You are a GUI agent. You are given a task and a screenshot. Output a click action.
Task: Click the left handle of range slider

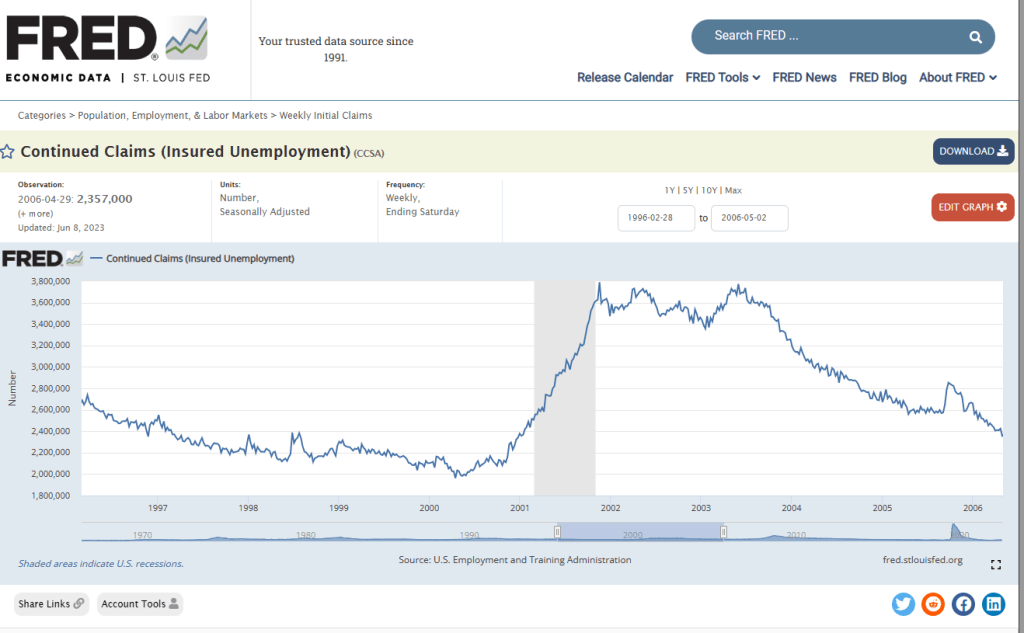coord(558,531)
